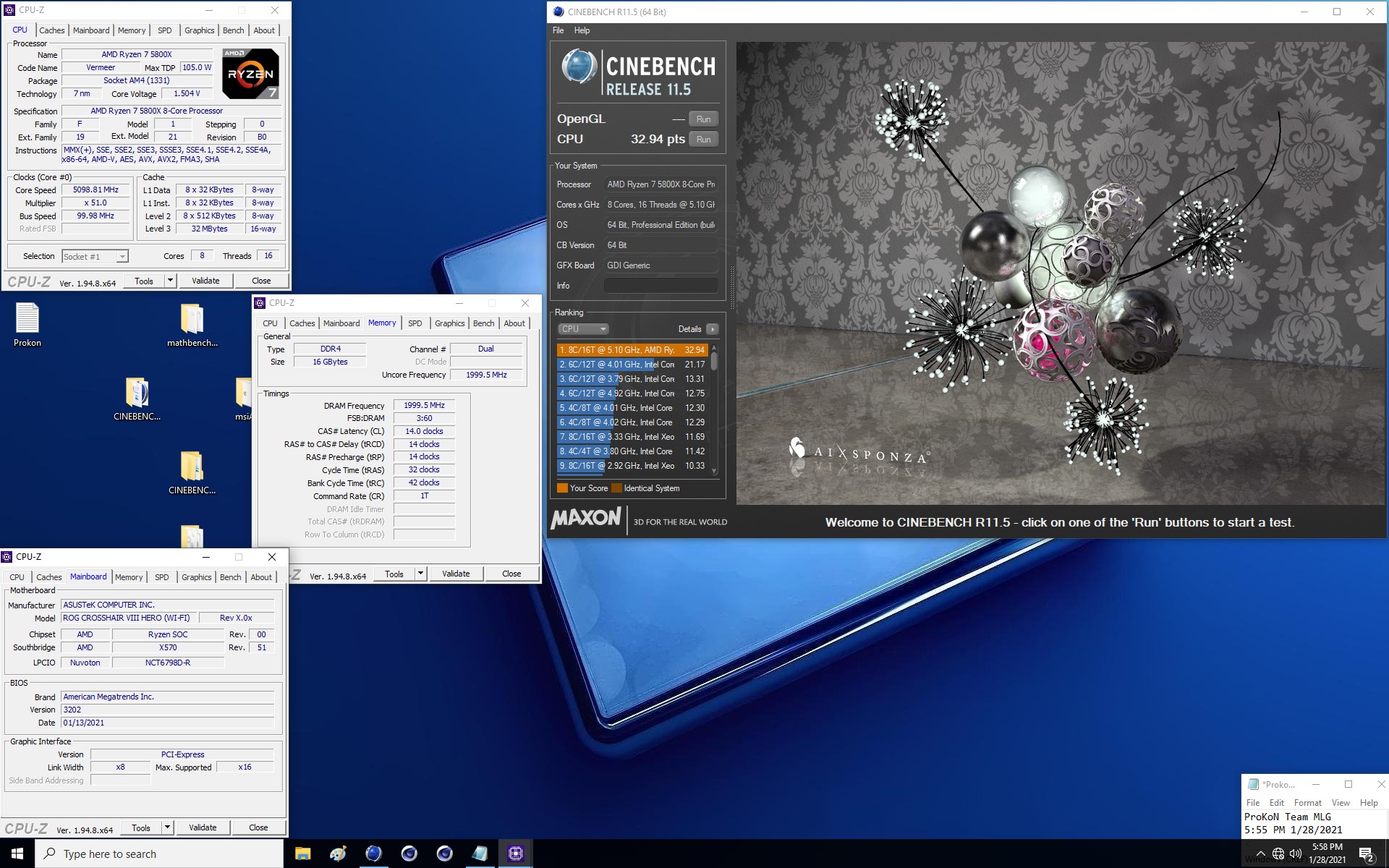Open the first Cinebench taskbar icon
The height and width of the screenshot is (868, 1389).
coord(373,854)
